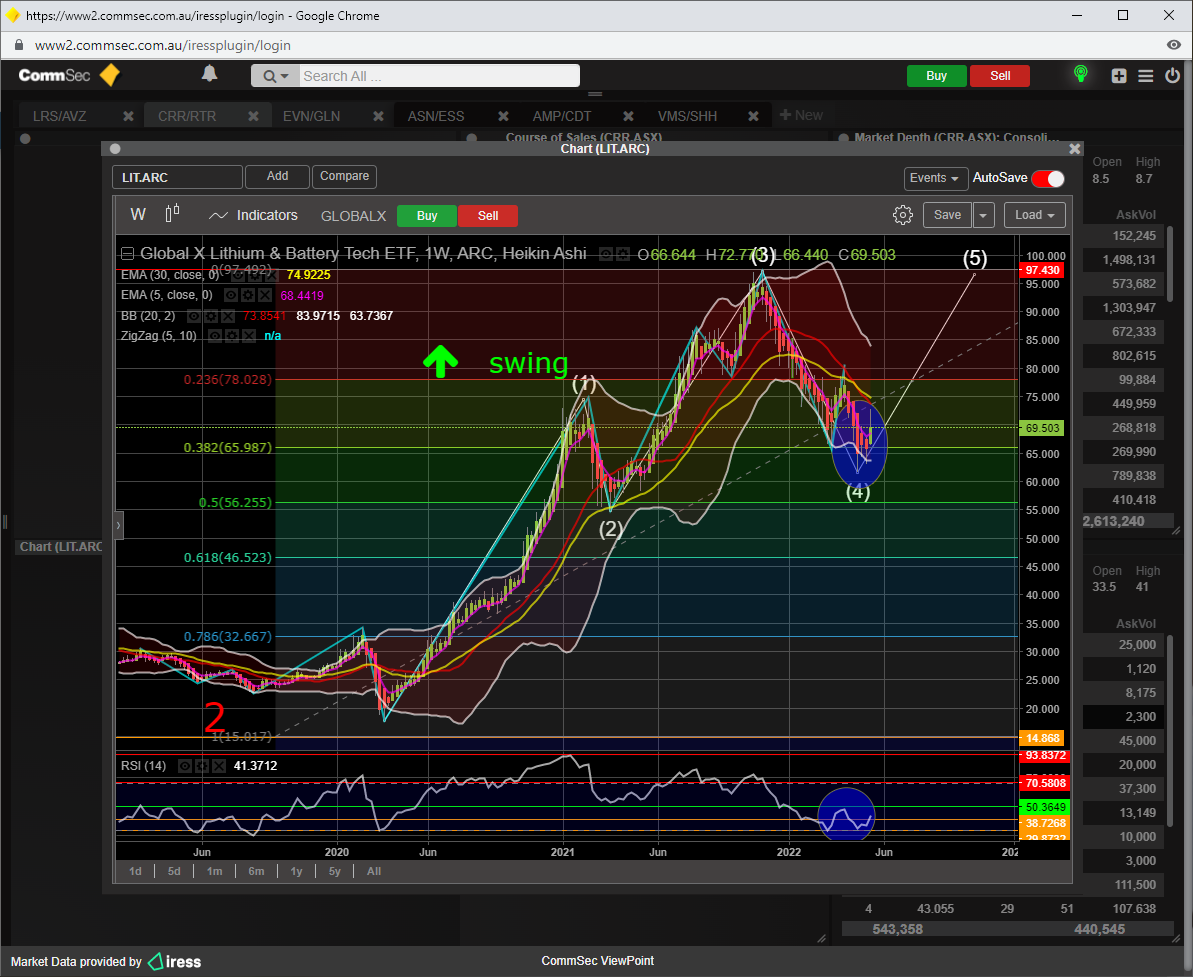Viewport: 1193px width, 977px height.
Task: Open settings for EMA 5 indicator
Action: pyautogui.click(x=247, y=295)
